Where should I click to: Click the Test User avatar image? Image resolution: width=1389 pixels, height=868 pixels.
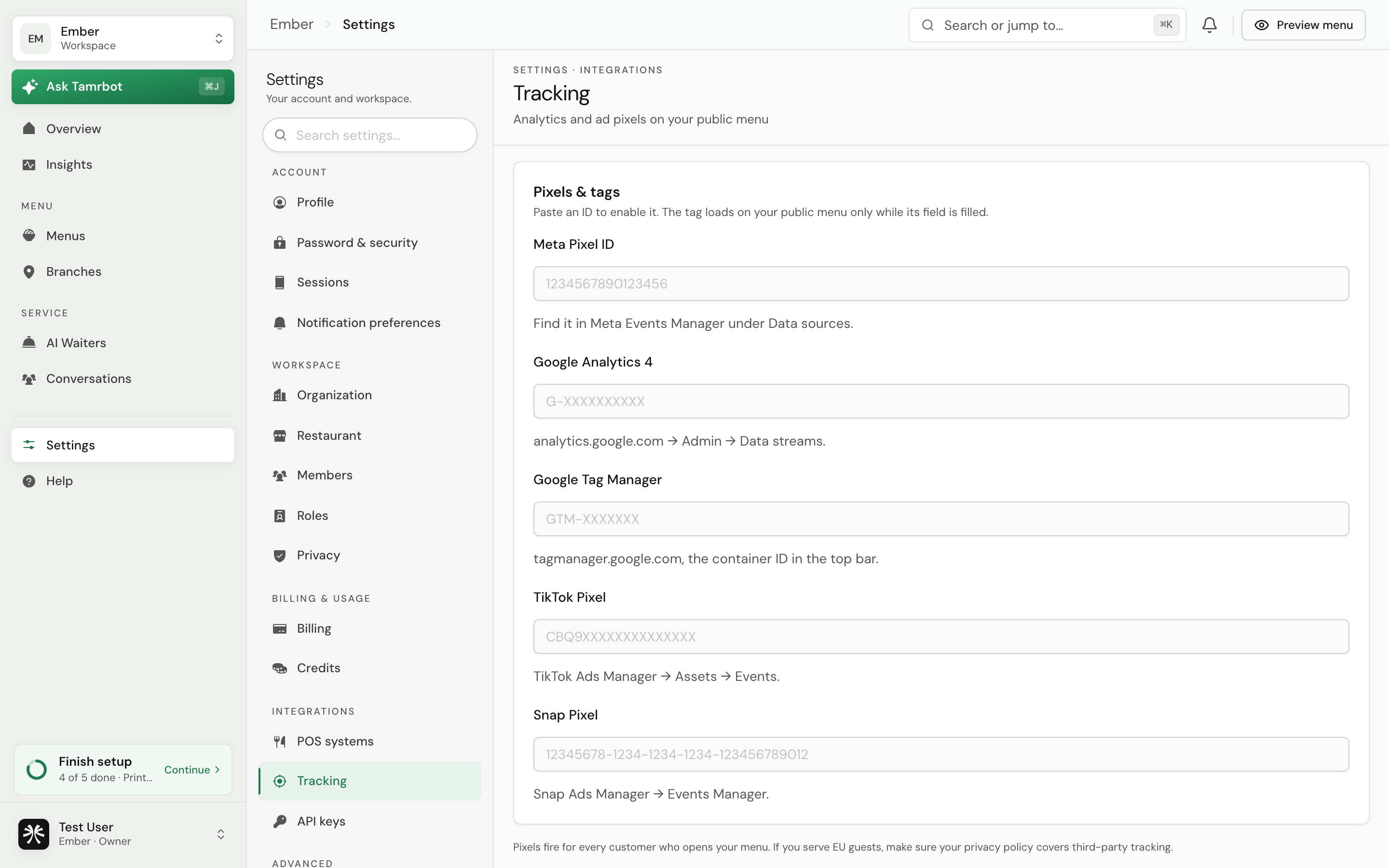click(x=33, y=834)
